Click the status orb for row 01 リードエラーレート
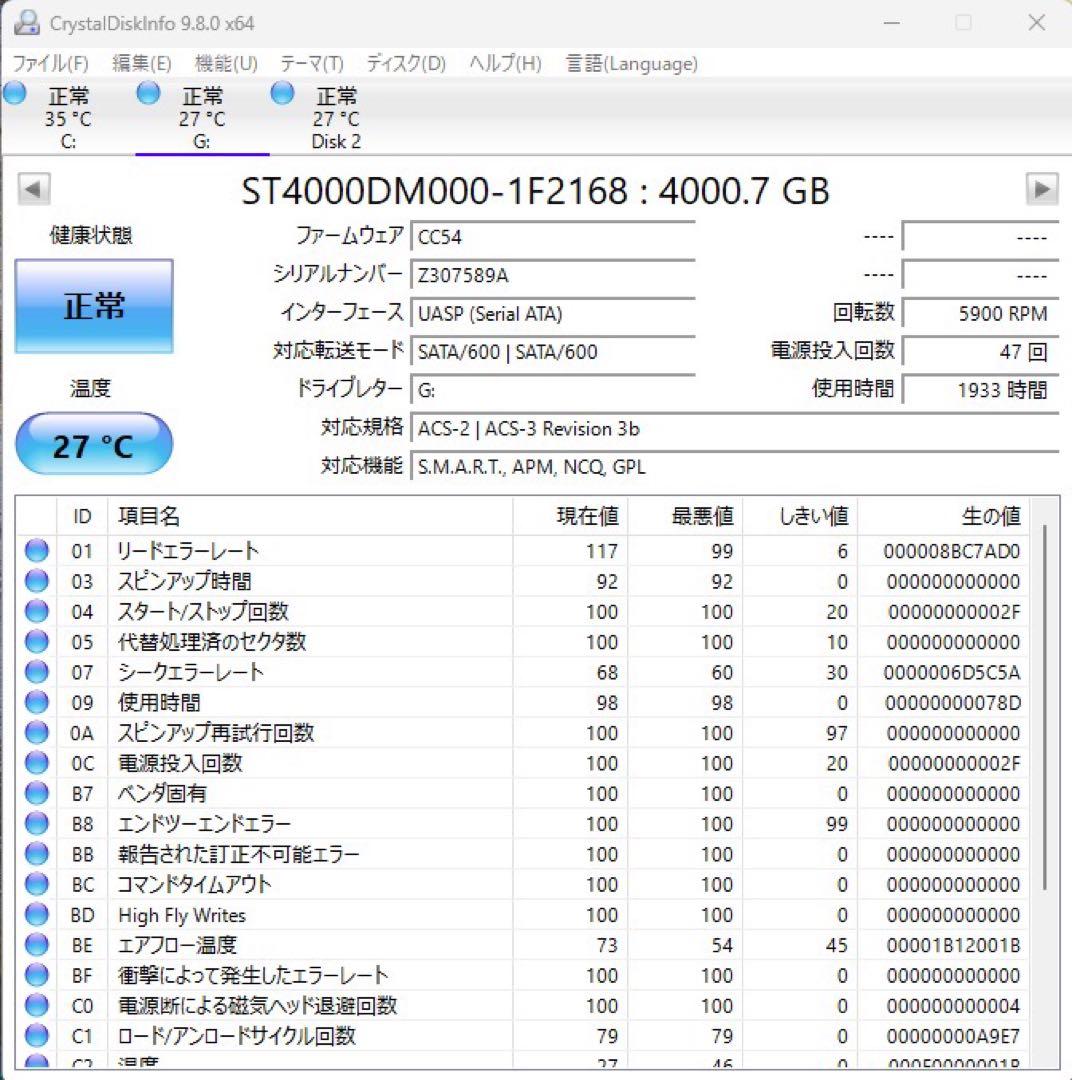The width and height of the screenshot is (1073, 1080). pos(37,551)
